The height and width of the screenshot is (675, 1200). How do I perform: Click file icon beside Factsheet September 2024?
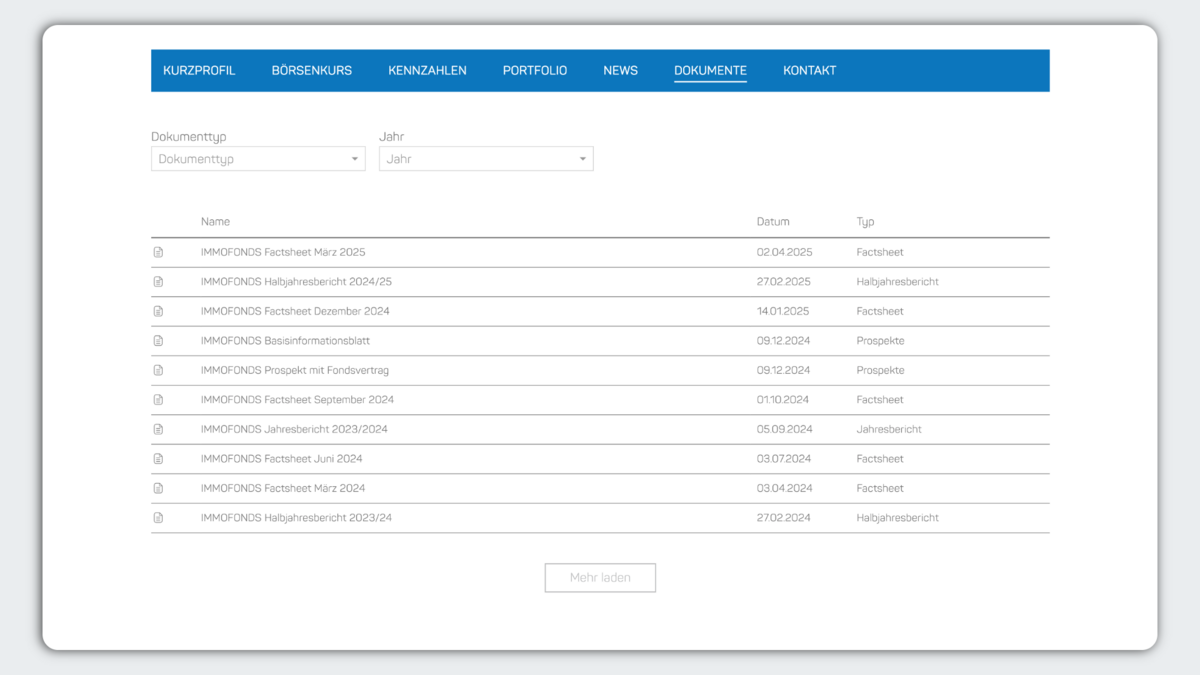158,400
